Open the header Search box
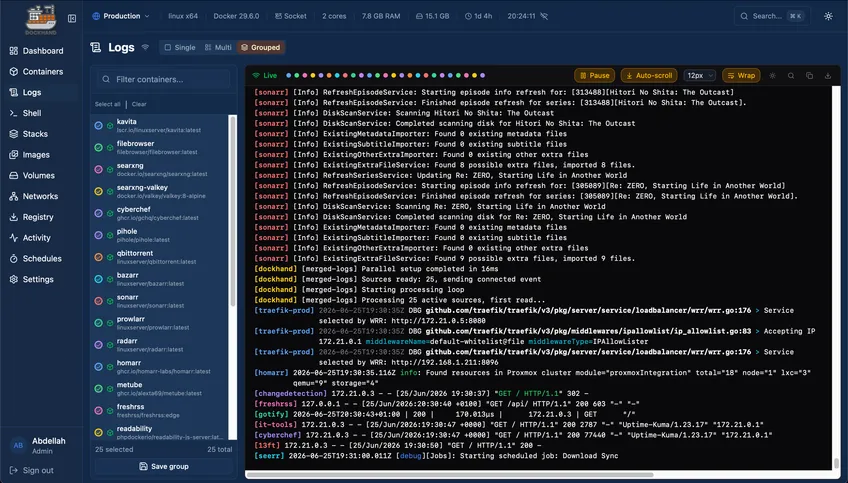This screenshot has height=483, width=848. point(772,16)
